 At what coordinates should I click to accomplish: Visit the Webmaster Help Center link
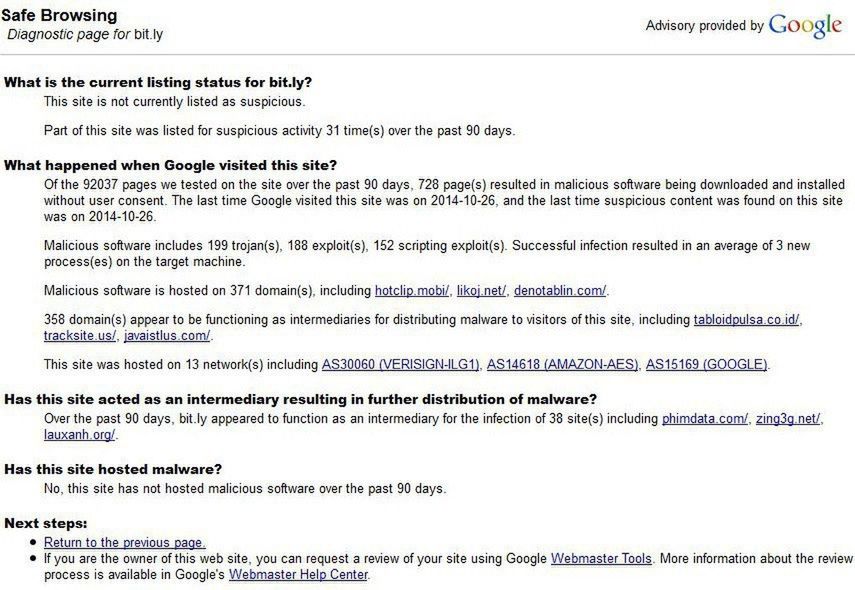(299, 575)
